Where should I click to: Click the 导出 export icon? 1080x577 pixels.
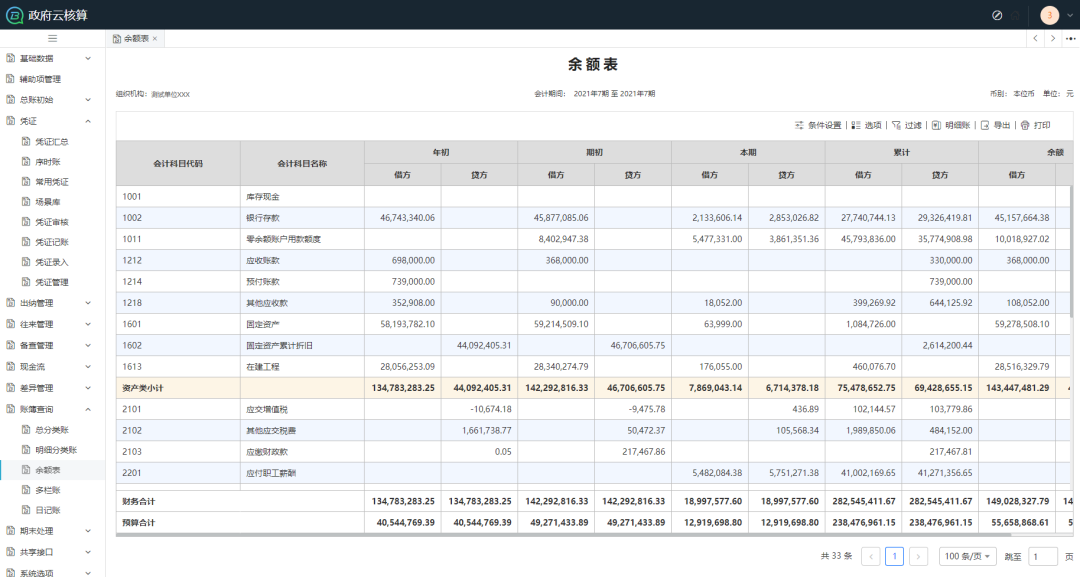985,125
